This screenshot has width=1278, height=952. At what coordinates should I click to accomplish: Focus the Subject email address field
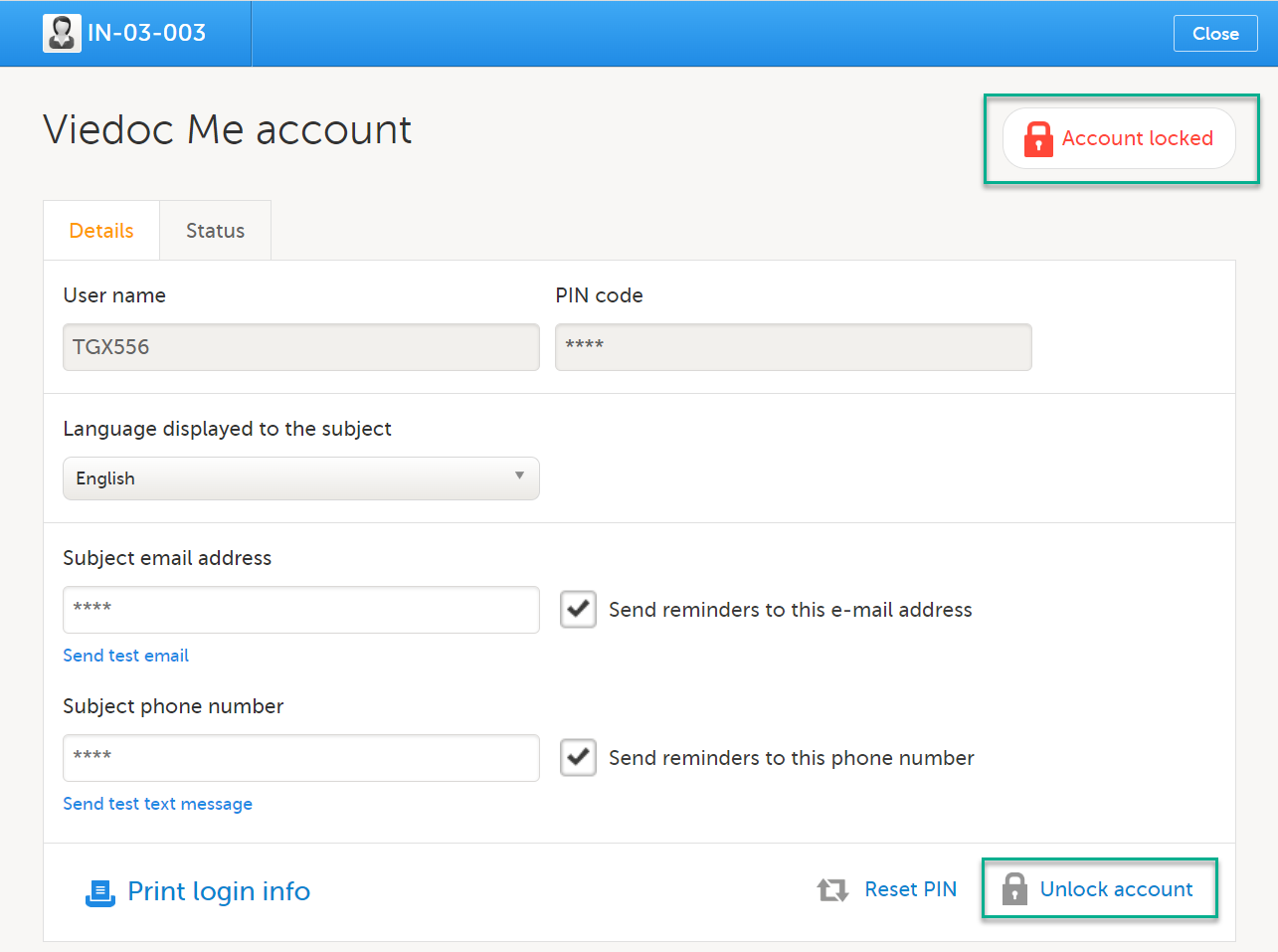300,609
